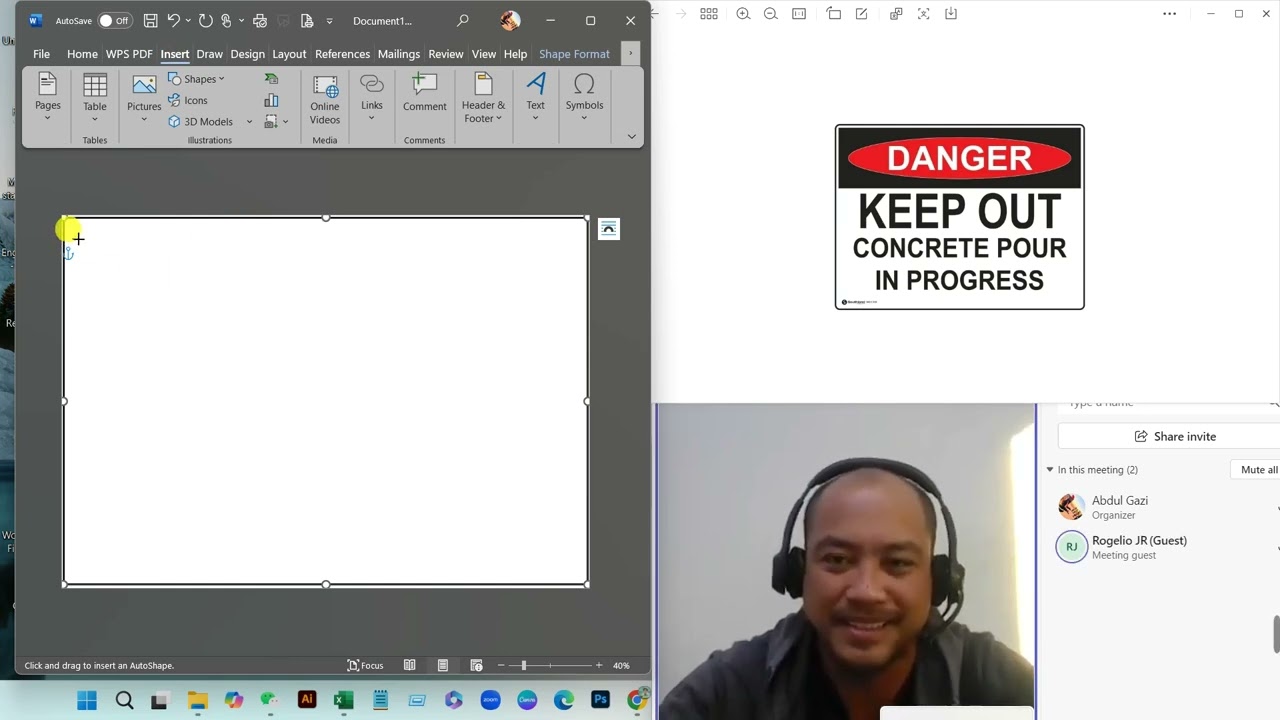Select participant Abdul Gazi
1280x720 pixels.
coord(1120,507)
